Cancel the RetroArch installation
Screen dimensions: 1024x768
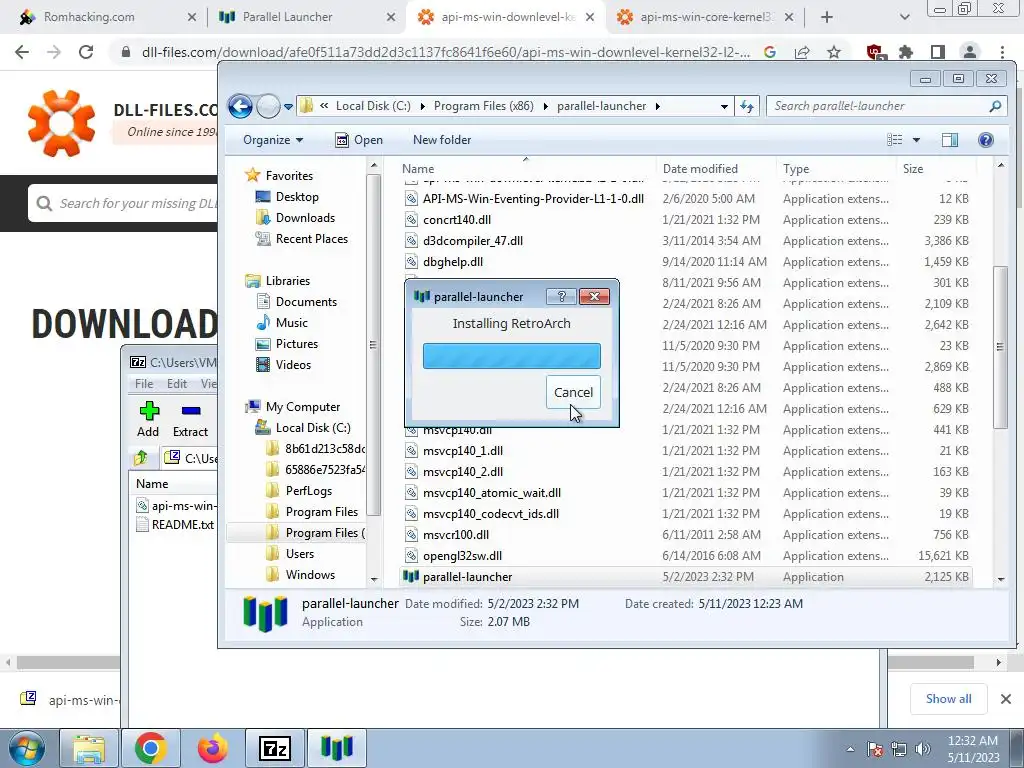pos(573,392)
